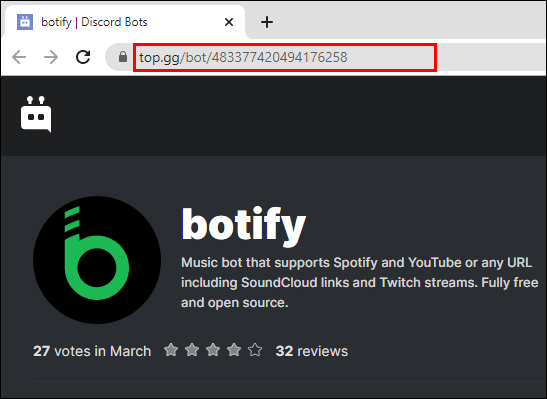Click the third rating star
The image size is (547, 399).
tap(213, 350)
